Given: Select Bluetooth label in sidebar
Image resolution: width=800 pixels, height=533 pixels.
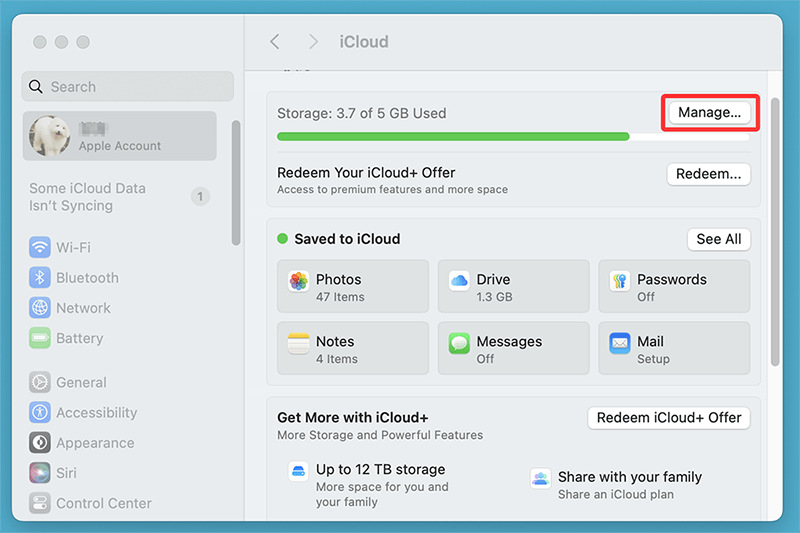Looking at the screenshot, I should click(x=87, y=278).
